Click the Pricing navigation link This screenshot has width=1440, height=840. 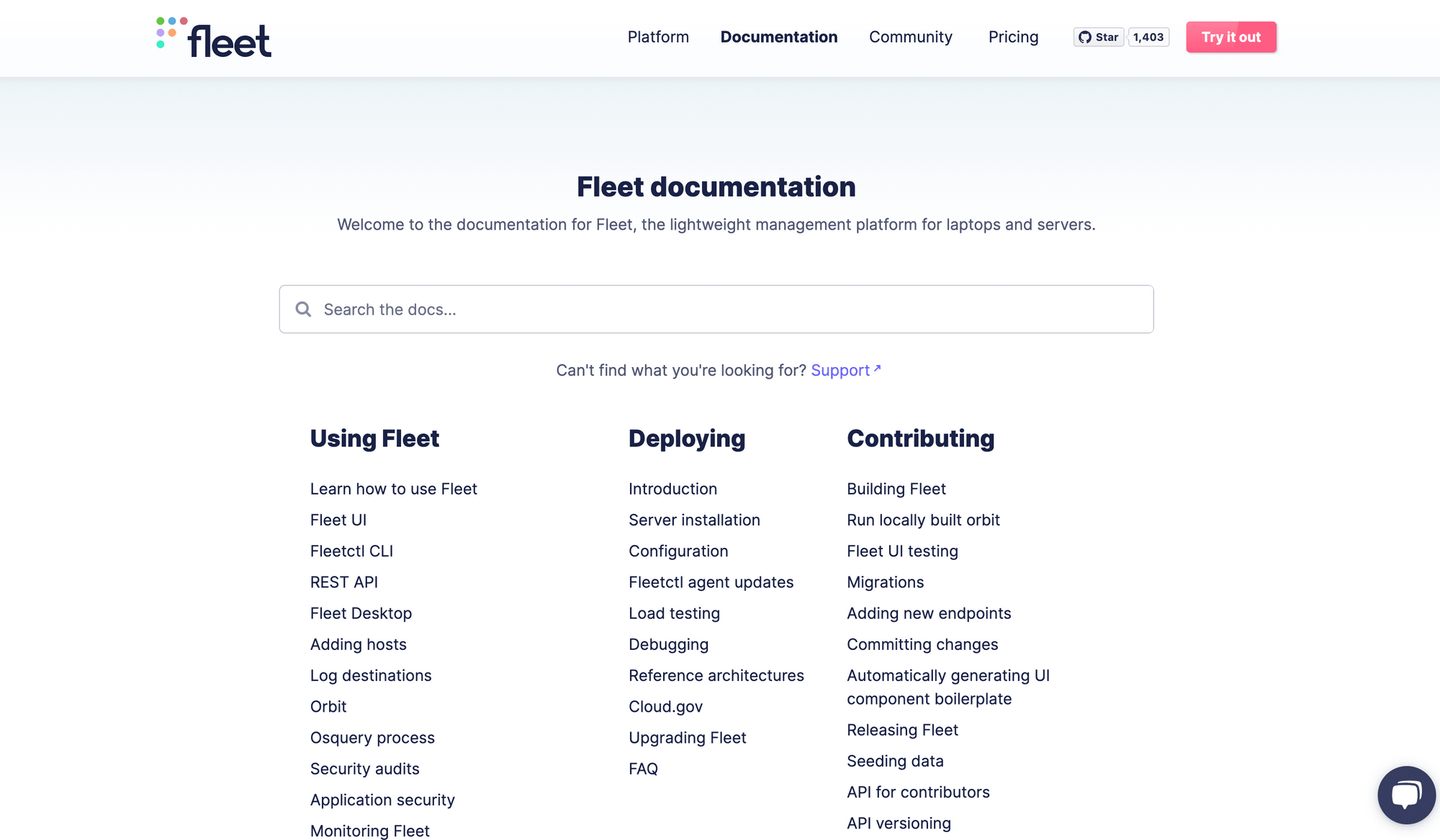point(1013,37)
